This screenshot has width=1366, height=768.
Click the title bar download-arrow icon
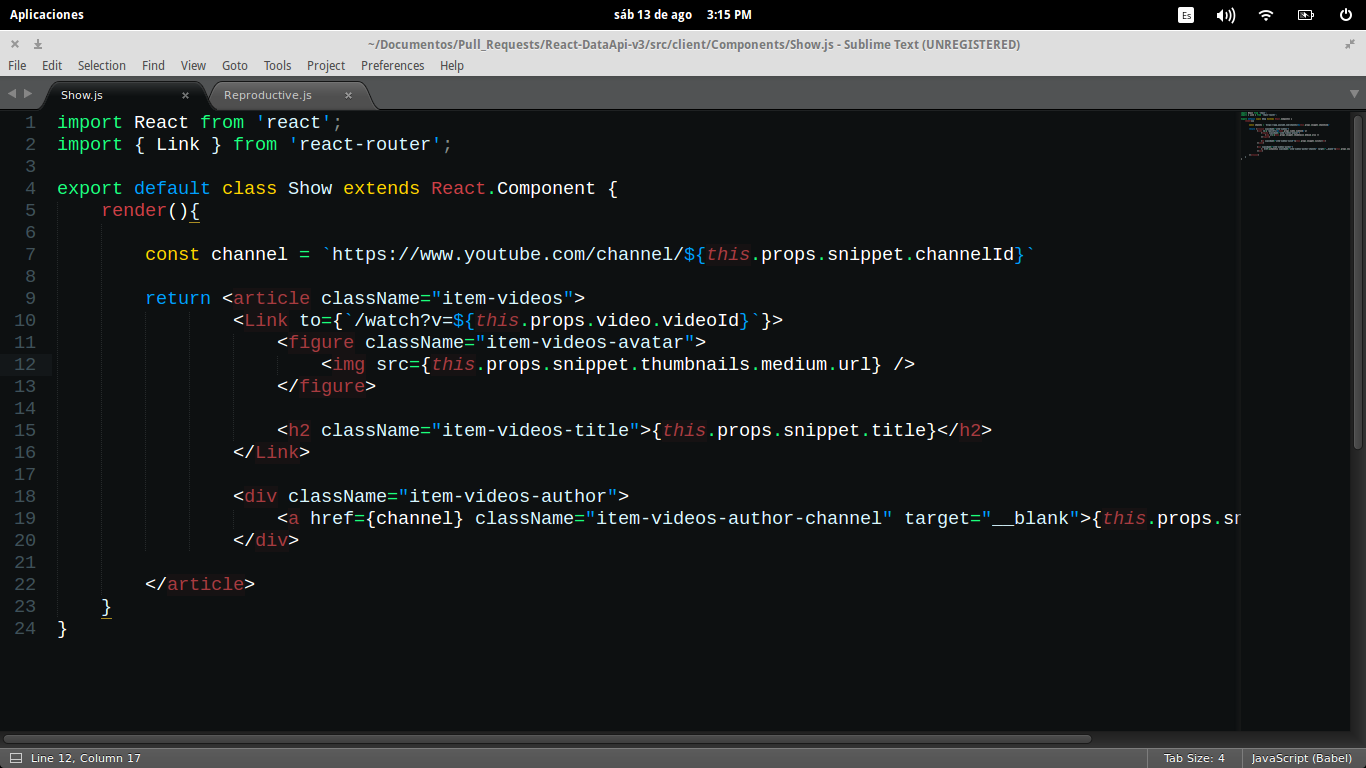tap(38, 44)
